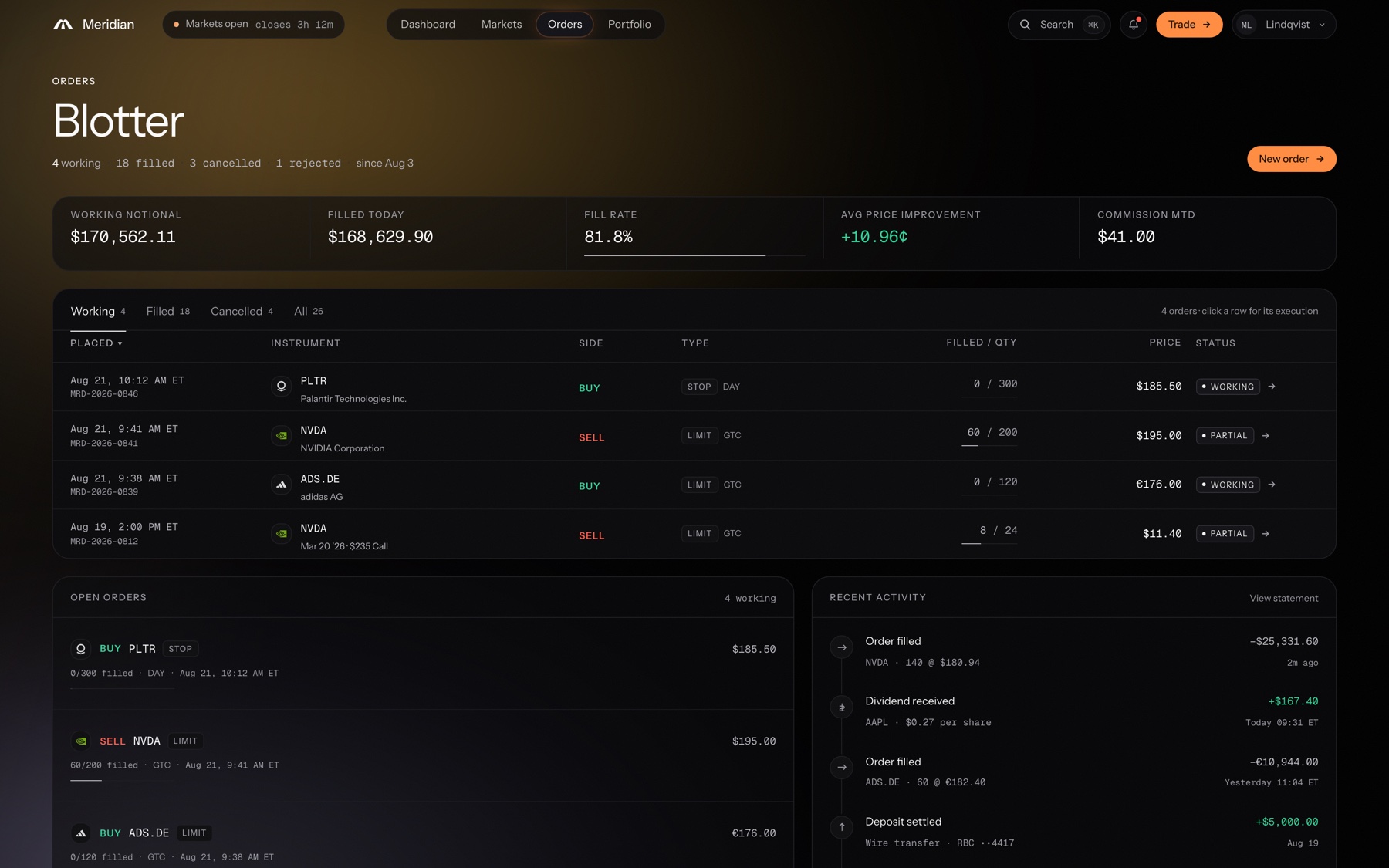The image size is (1389, 868).
Task: Click the adidas icon in Open Orders
Action: point(81,833)
